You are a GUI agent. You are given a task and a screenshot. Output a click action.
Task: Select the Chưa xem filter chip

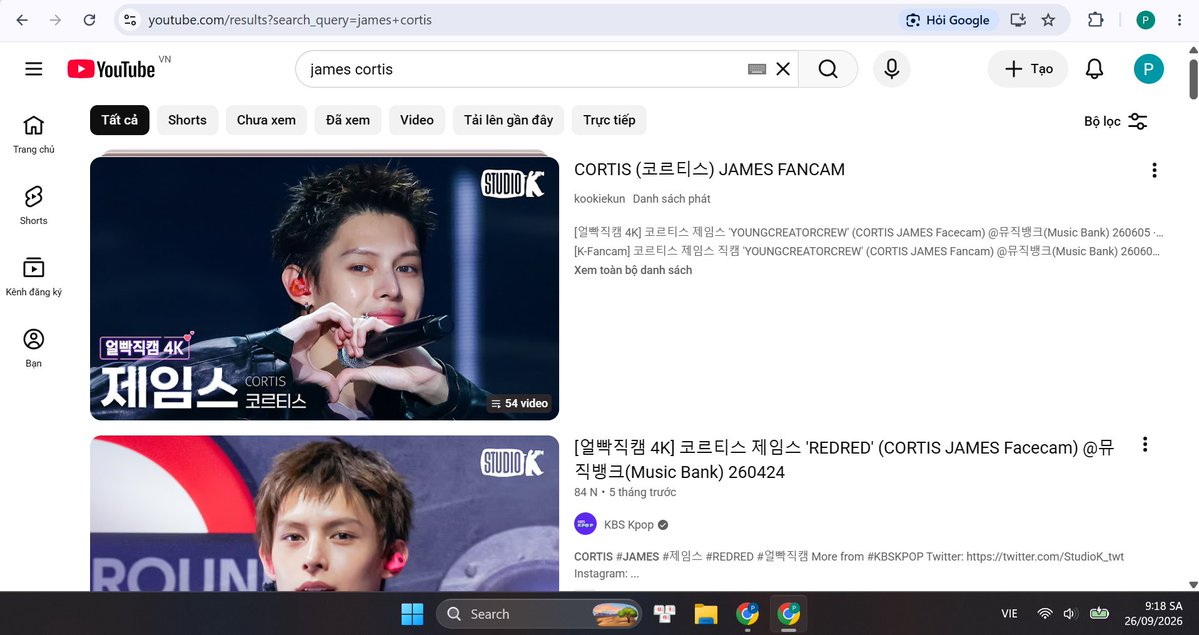coord(266,120)
